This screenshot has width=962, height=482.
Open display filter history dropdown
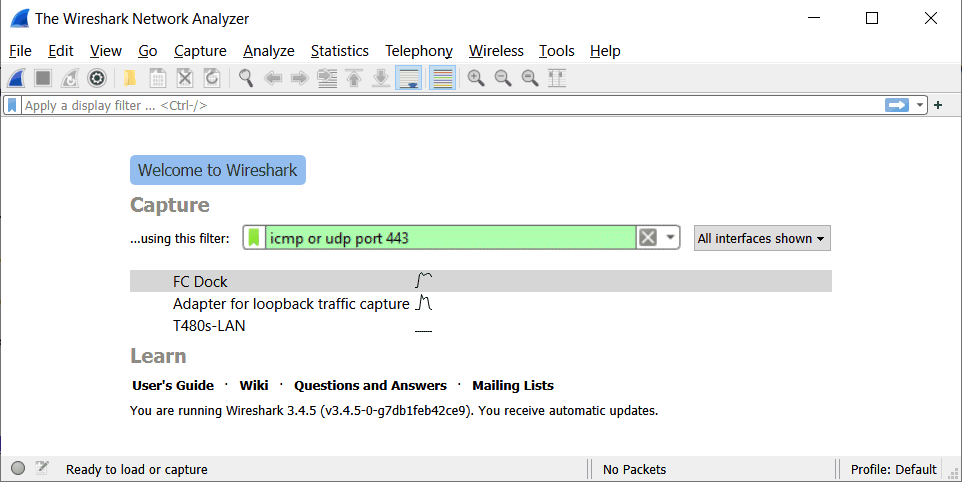click(x=919, y=105)
